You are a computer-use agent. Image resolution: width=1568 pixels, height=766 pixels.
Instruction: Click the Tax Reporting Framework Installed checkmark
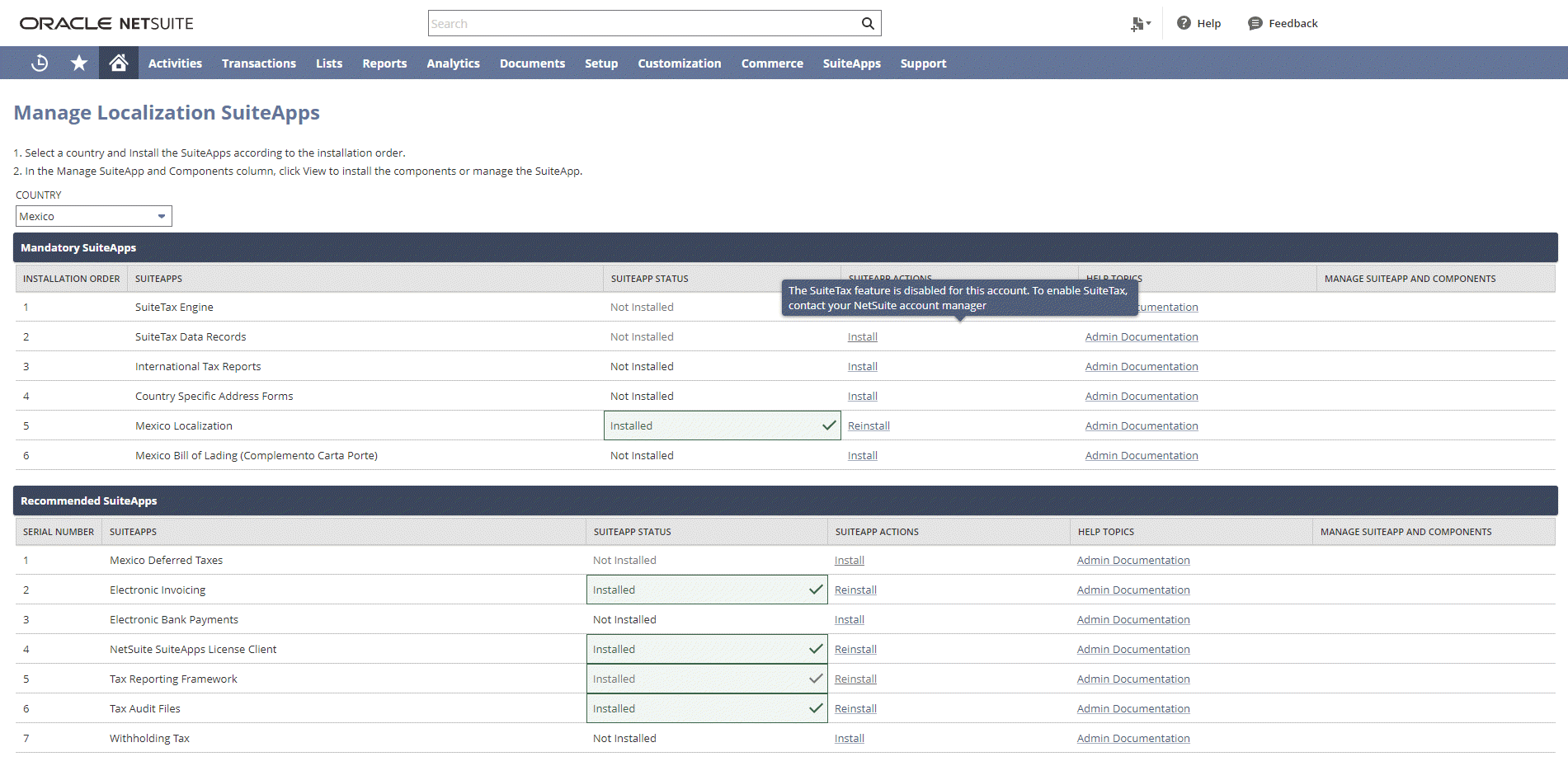point(816,679)
